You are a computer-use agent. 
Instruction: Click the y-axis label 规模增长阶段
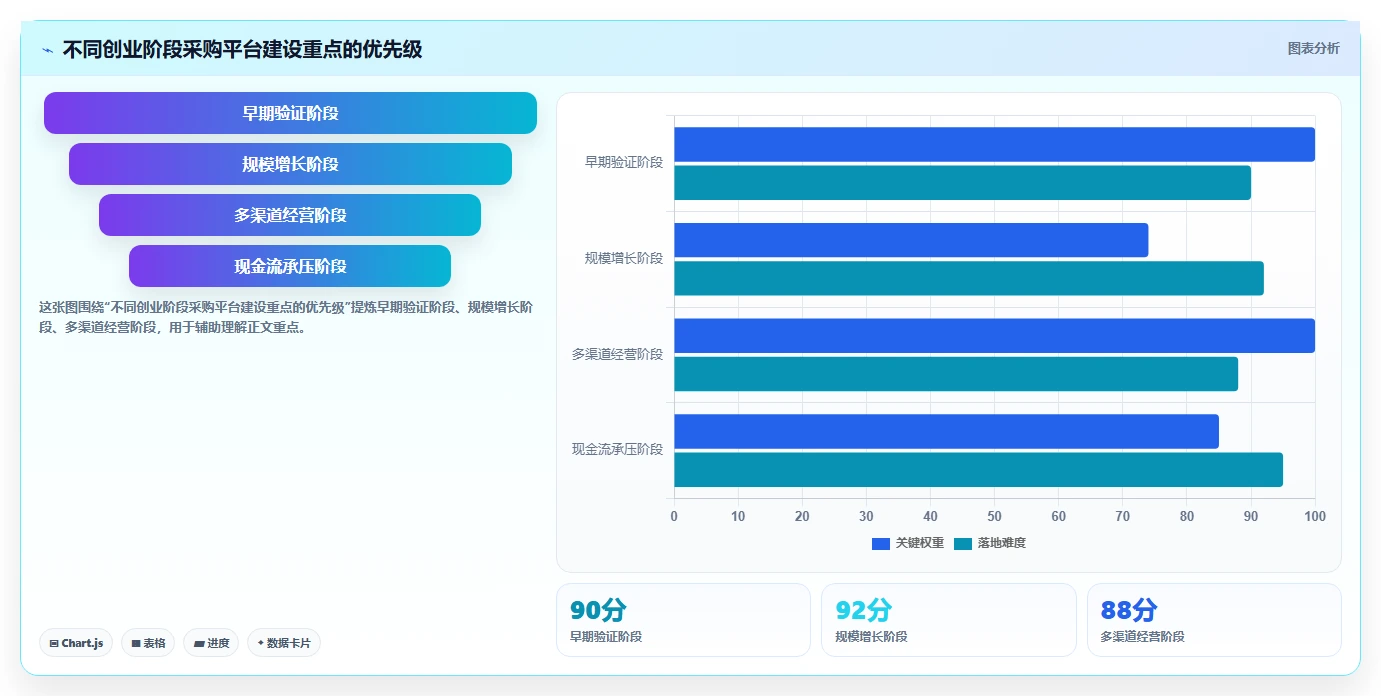(x=624, y=258)
